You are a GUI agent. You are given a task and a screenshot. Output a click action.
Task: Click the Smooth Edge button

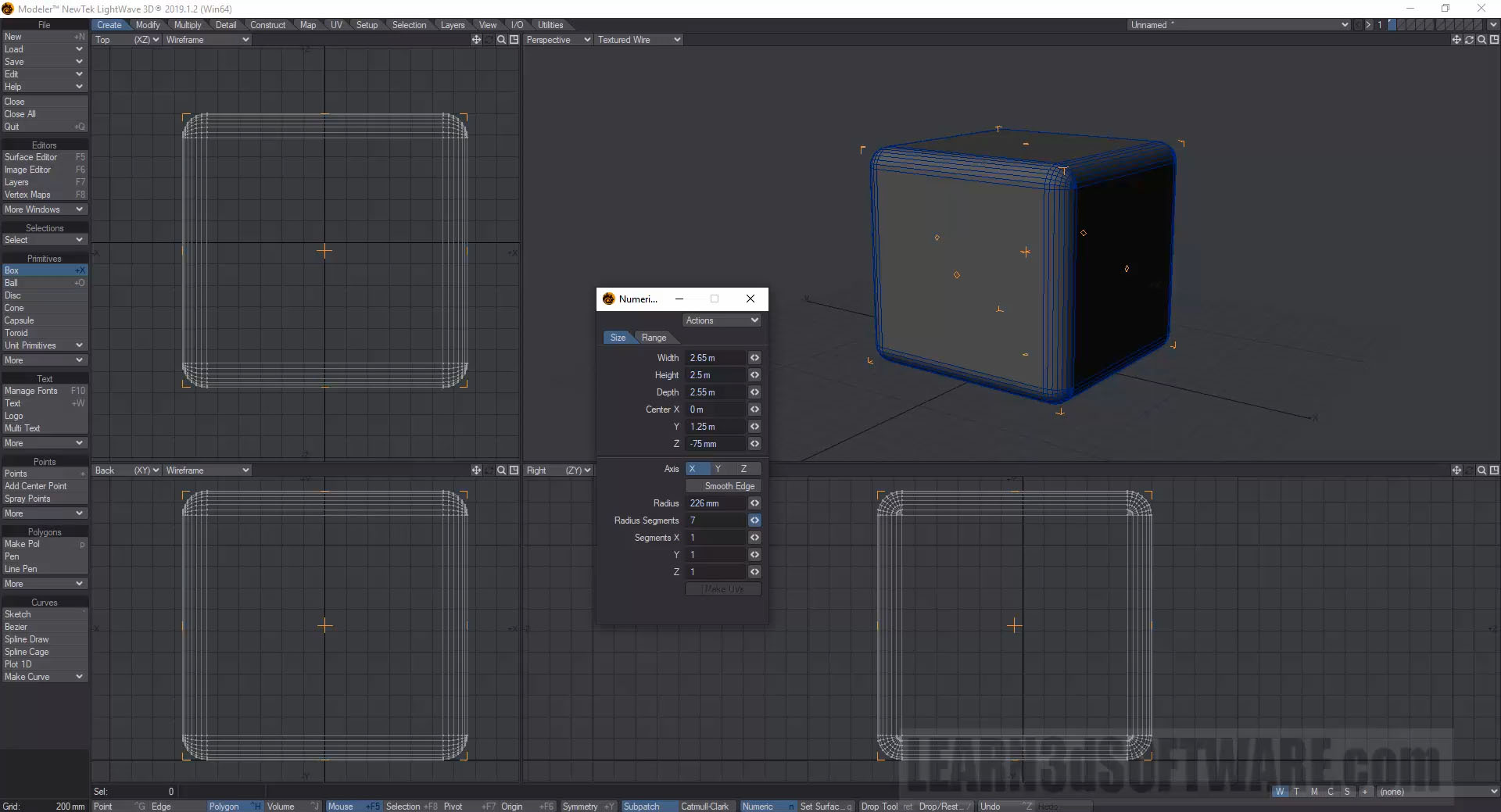coord(724,486)
